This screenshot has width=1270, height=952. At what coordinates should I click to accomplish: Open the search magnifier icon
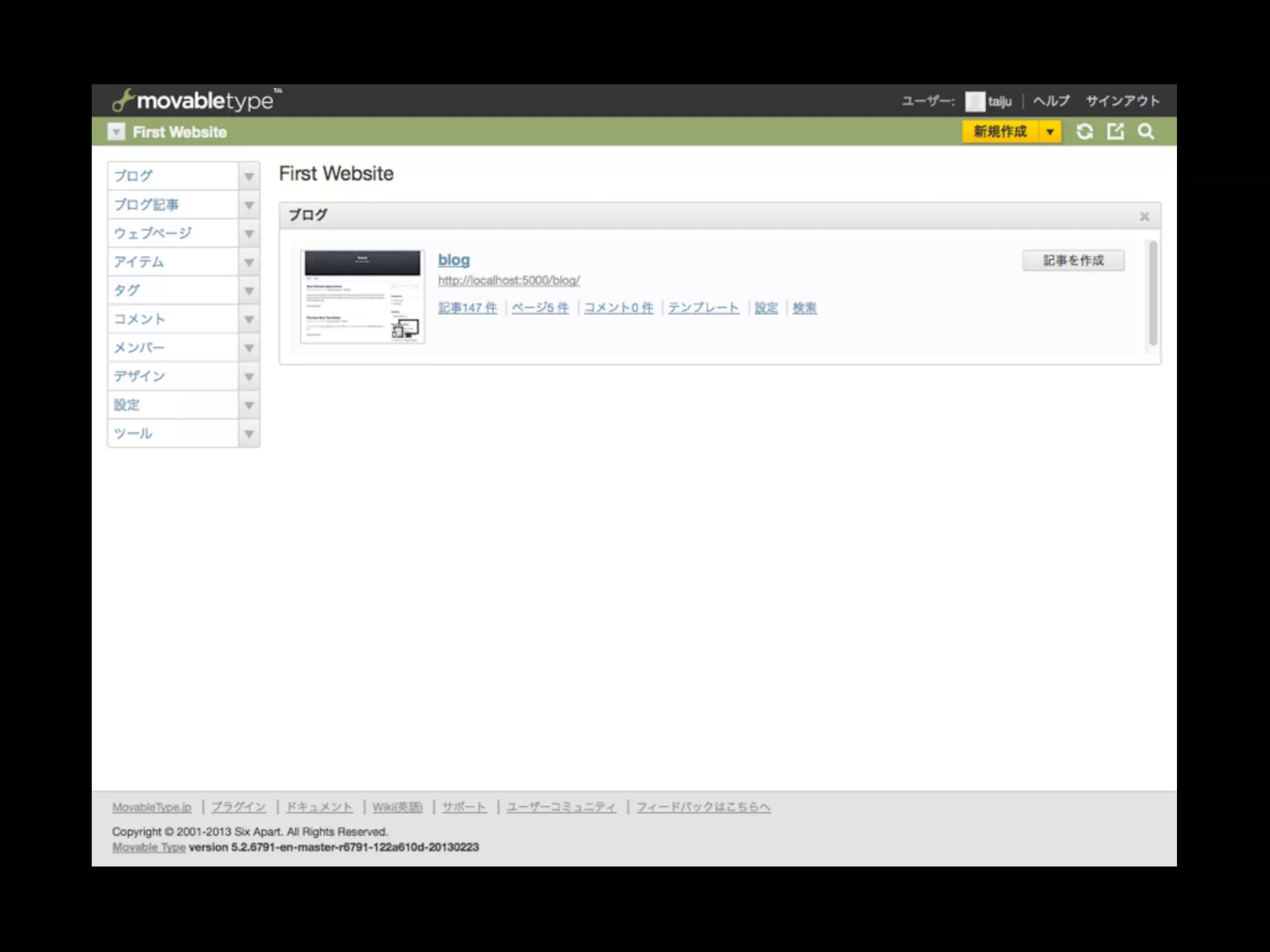[x=1146, y=131]
